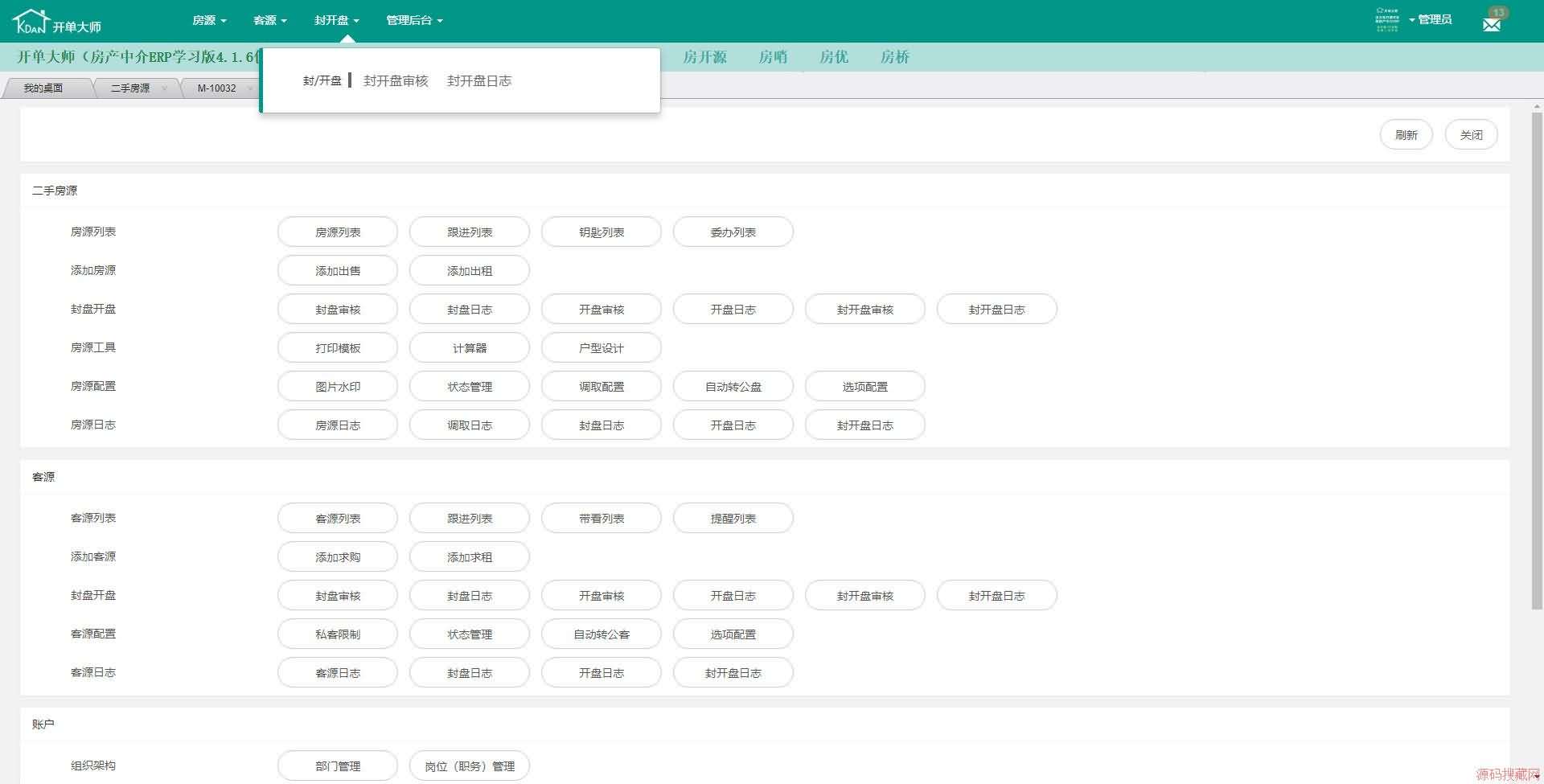Click the 添加求租 button
1544x784 pixels.
tap(470, 557)
